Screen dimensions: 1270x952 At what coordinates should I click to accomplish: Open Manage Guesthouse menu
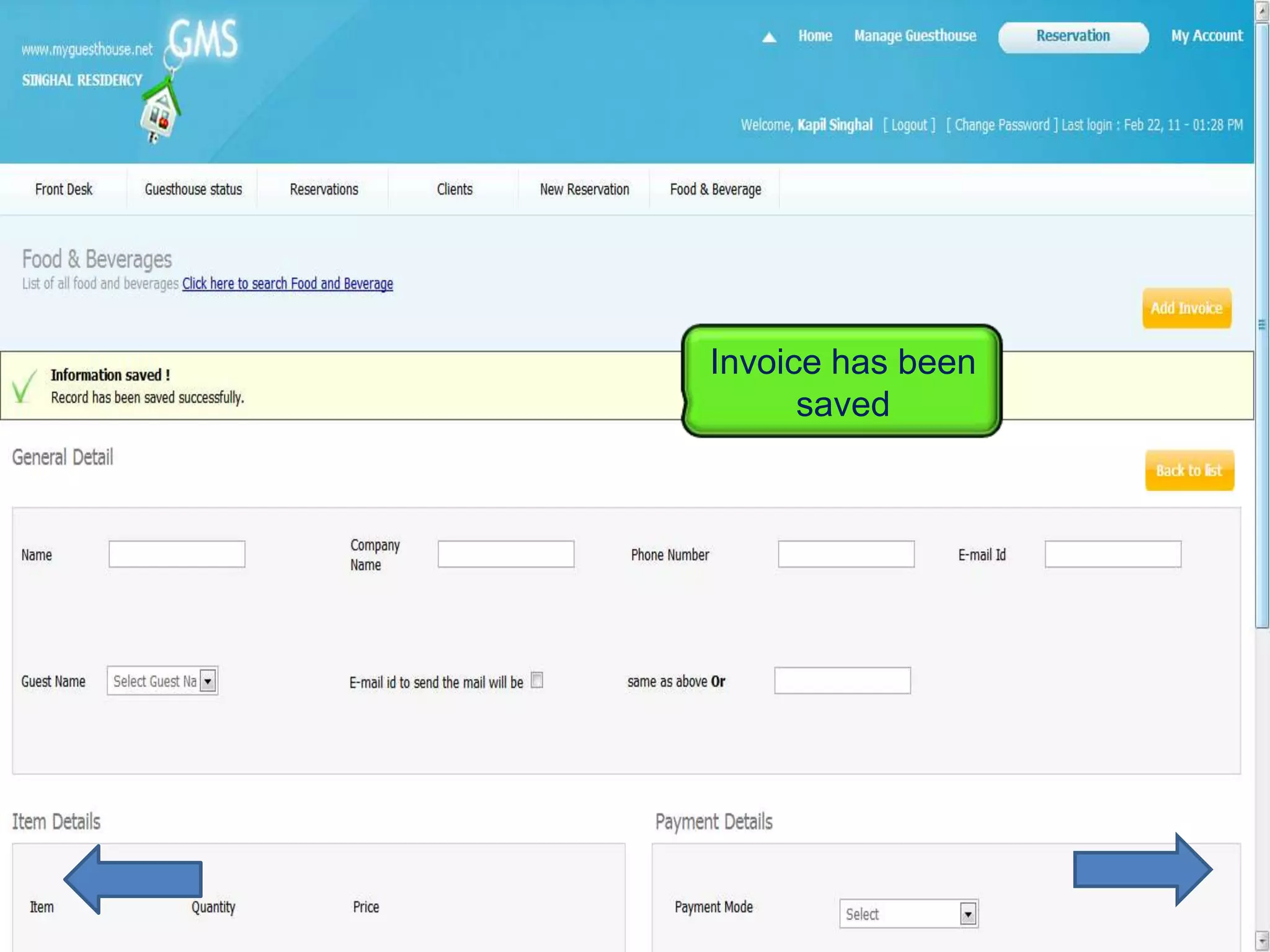[x=915, y=36]
